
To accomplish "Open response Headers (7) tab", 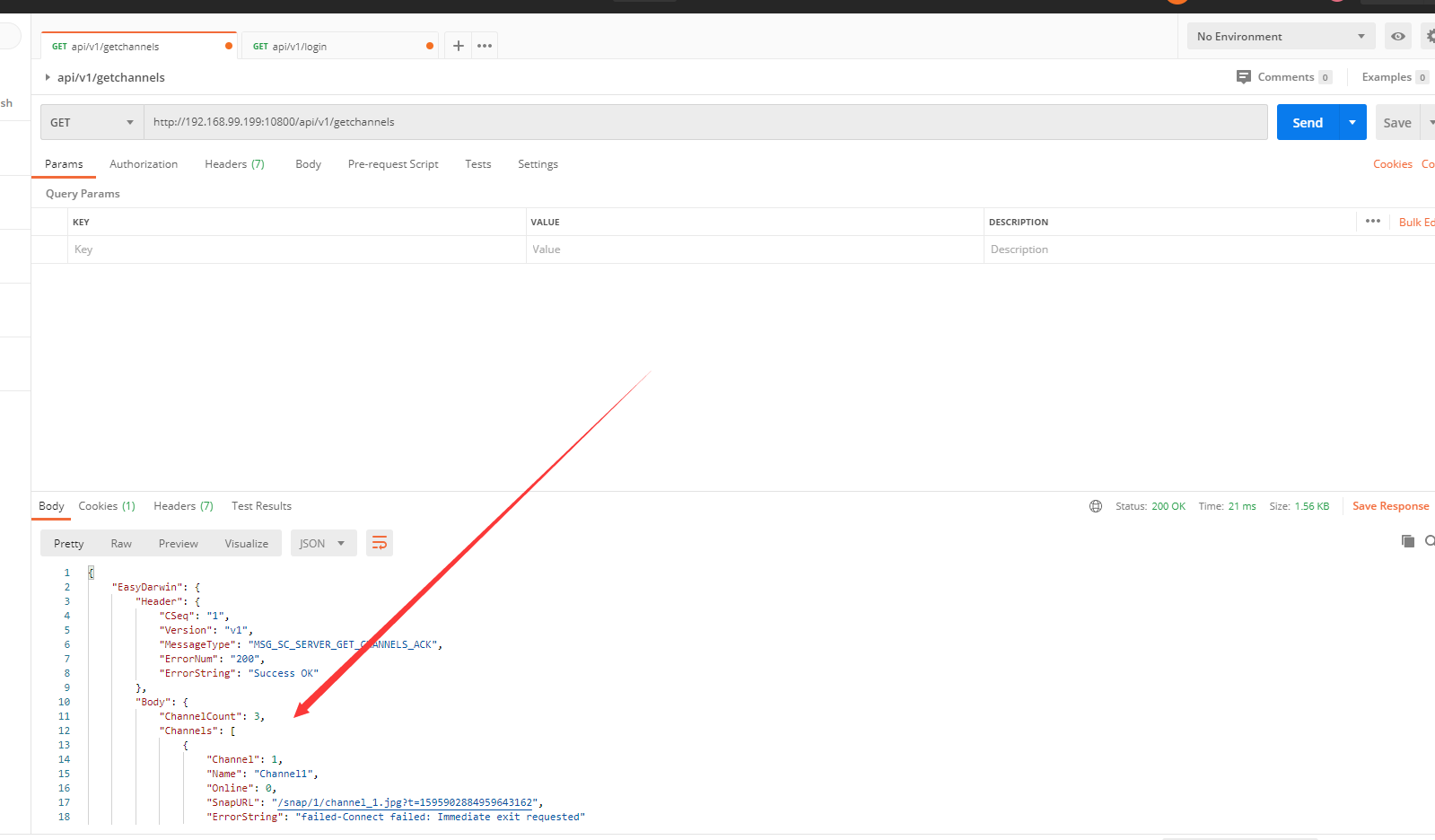I will click(183, 506).
